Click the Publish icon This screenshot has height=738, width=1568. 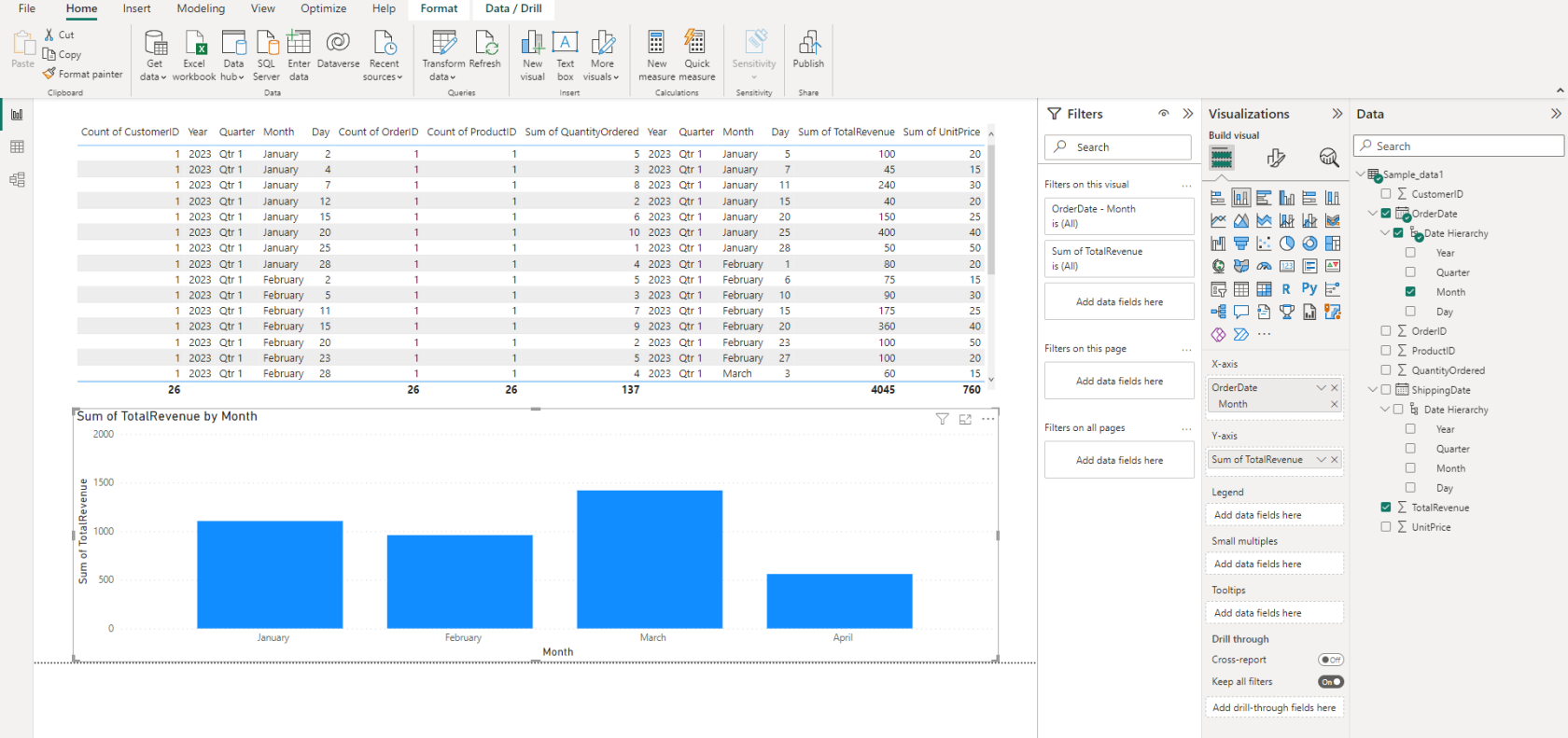click(x=808, y=44)
